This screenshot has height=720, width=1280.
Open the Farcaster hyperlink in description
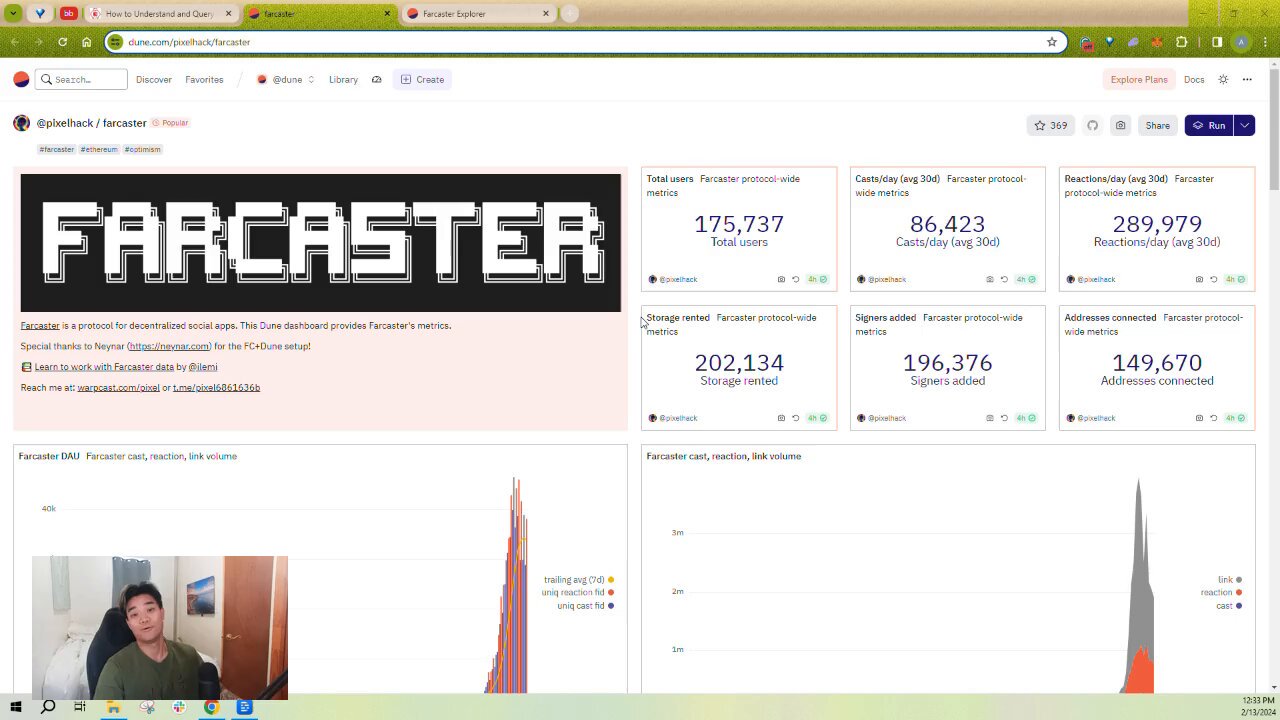tap(40, 325)
